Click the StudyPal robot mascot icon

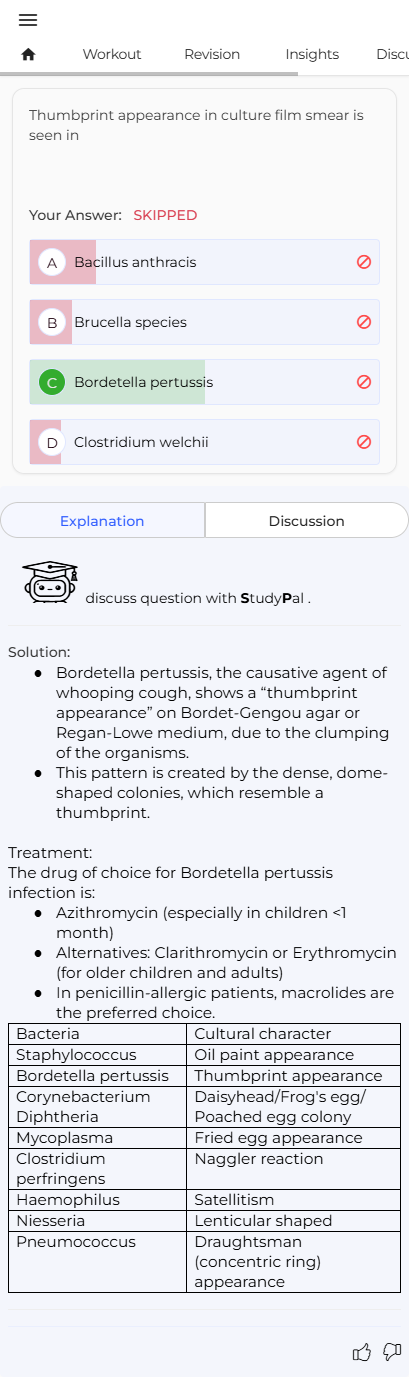tap(50, 582)
